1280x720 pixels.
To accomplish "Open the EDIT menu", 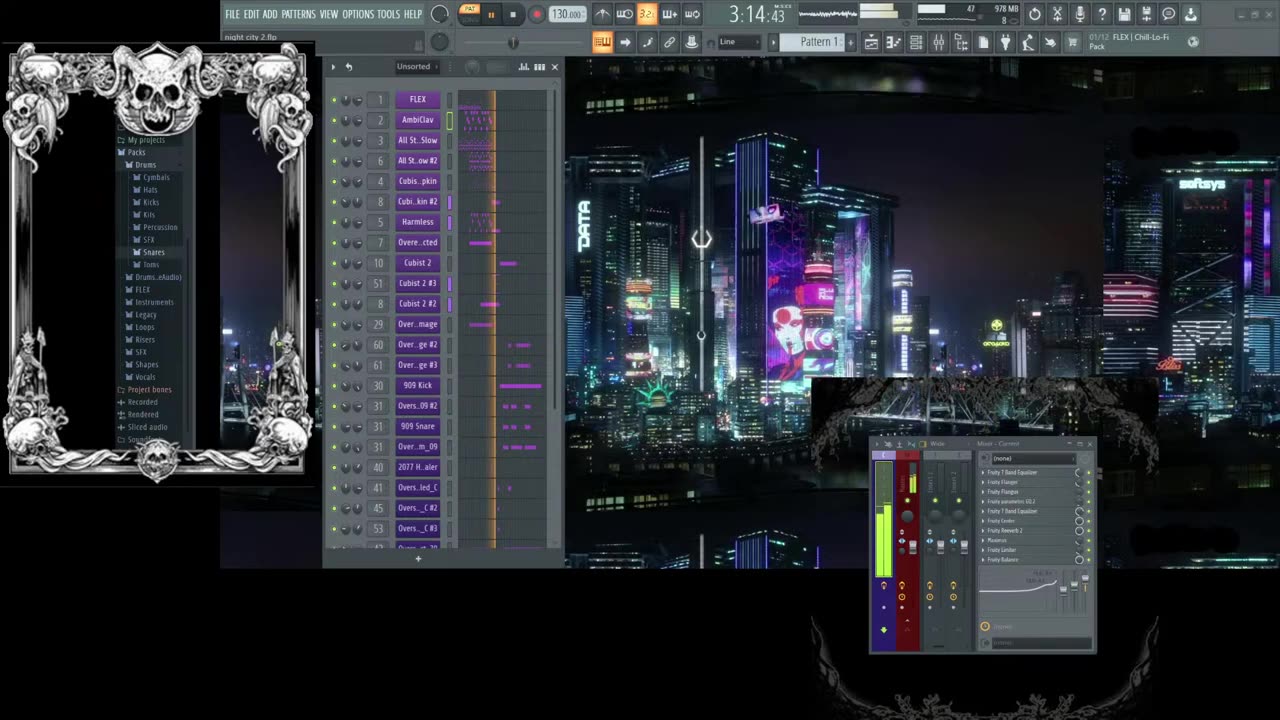I will pos(251,14).
